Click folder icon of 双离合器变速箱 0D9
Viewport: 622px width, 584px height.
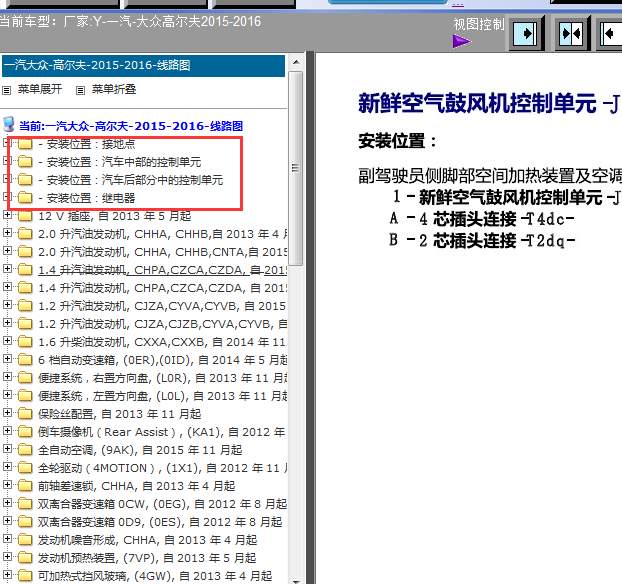[25, 522]
